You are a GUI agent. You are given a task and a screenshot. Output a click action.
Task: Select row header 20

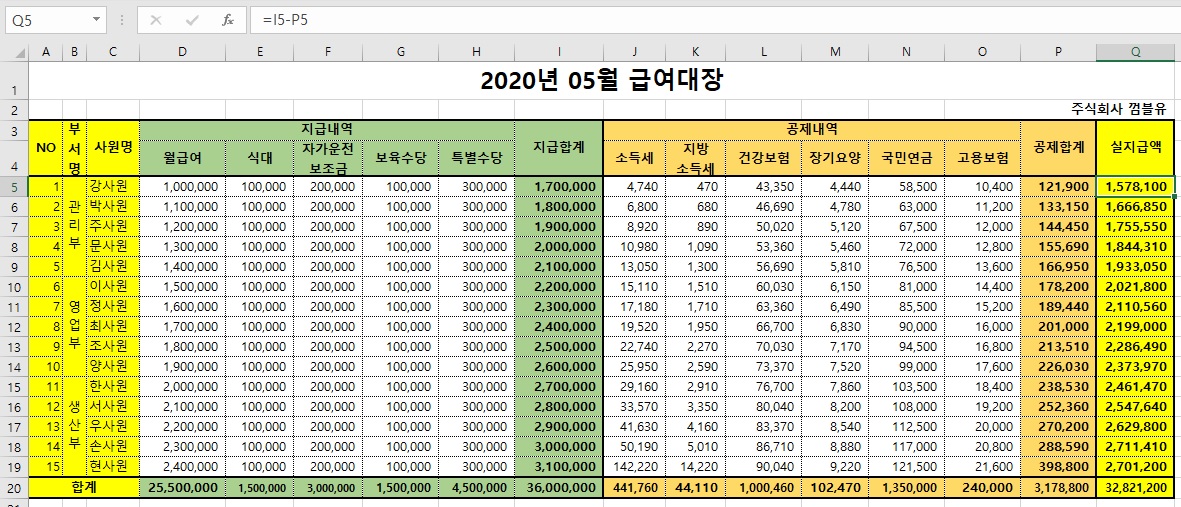tap(14, 487)
